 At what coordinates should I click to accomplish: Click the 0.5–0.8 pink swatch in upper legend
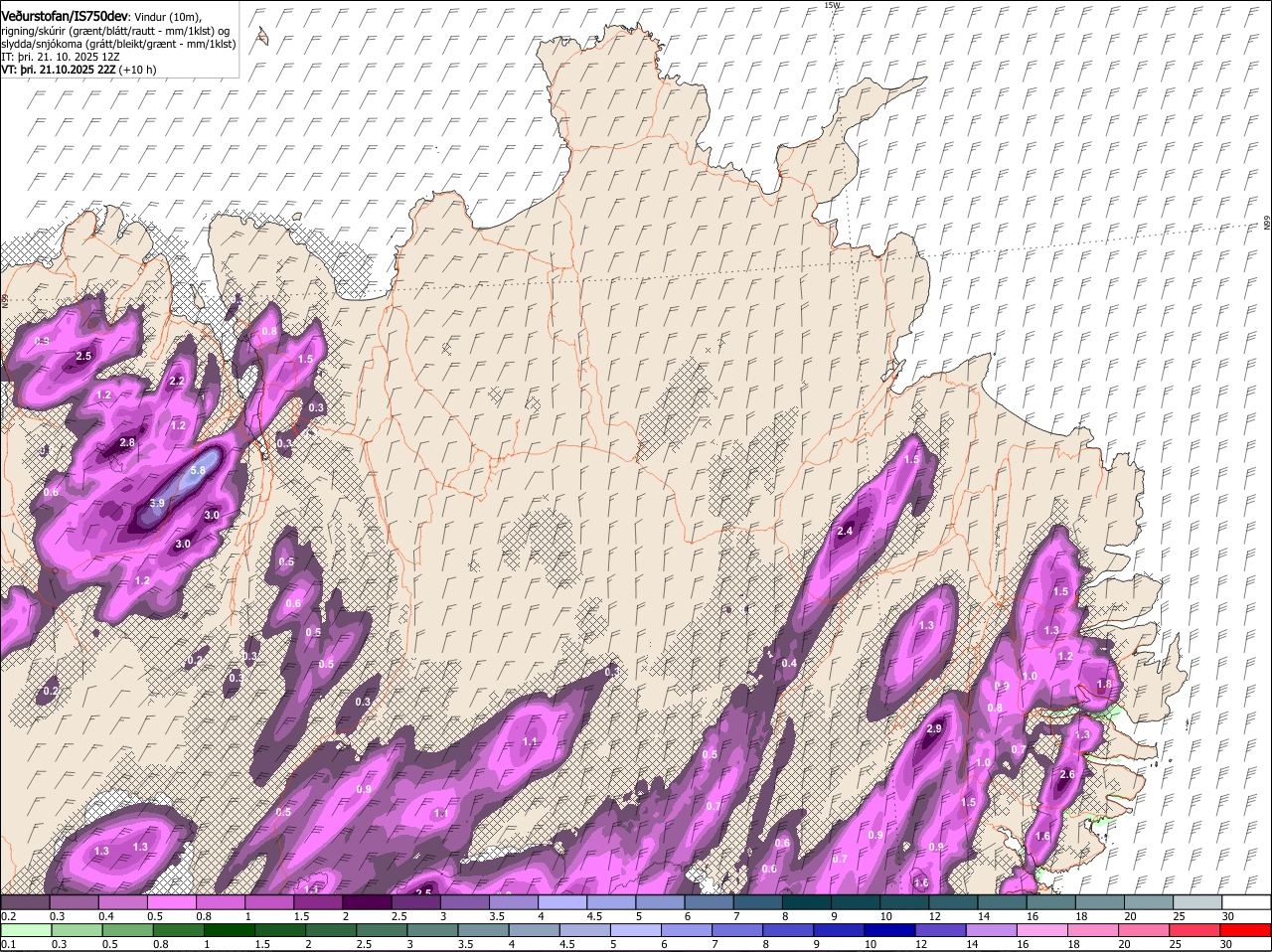coord(171,902)
